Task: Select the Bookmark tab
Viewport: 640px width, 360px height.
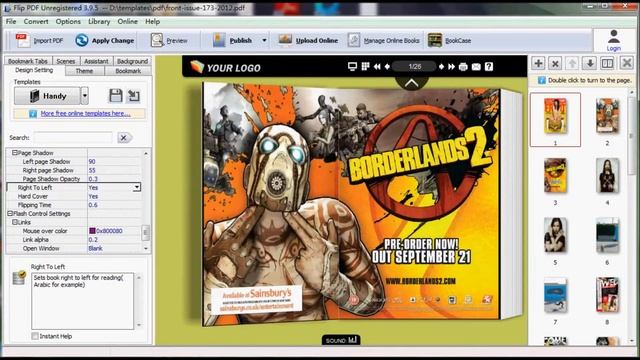Action: [128, 71]
